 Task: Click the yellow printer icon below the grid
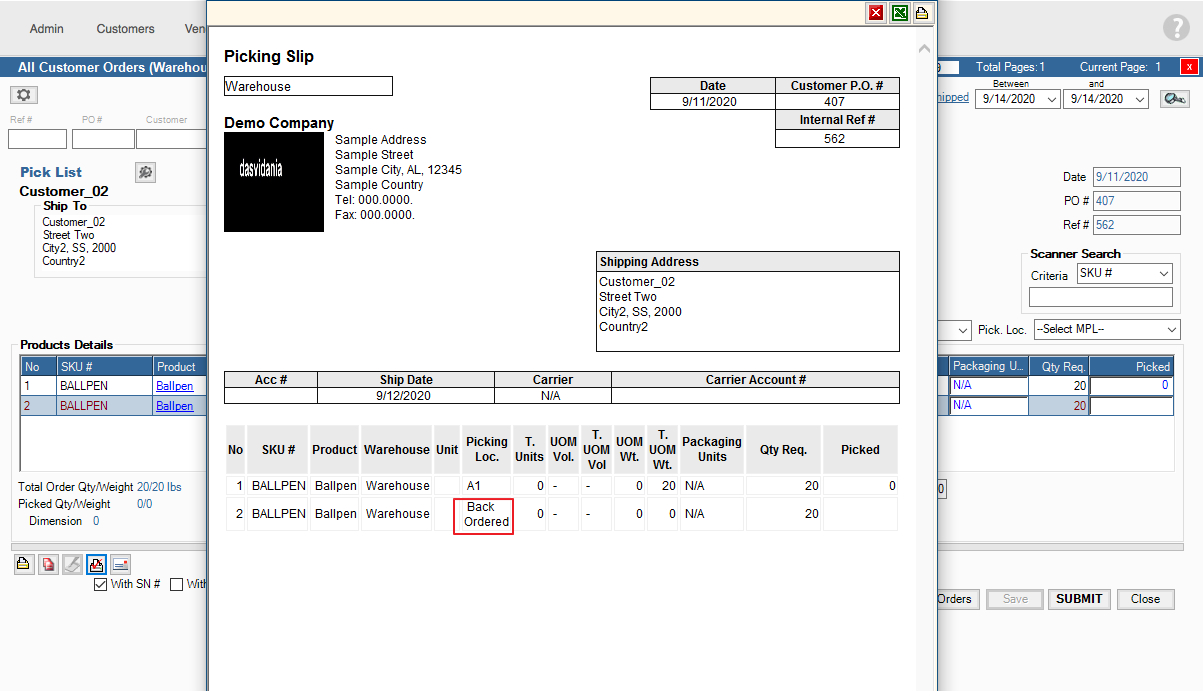tap(23, 564)
